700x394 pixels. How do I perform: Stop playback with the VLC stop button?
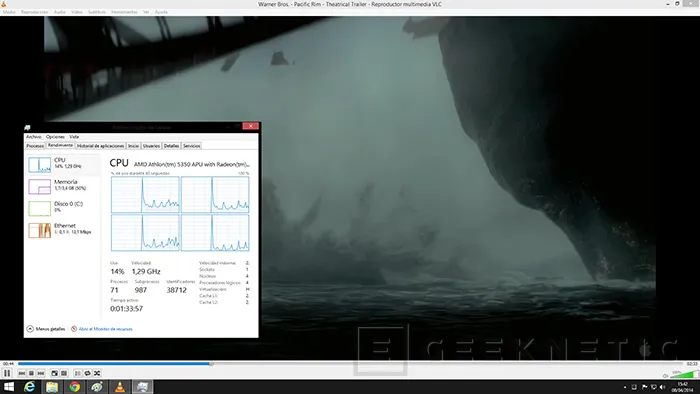31,373
